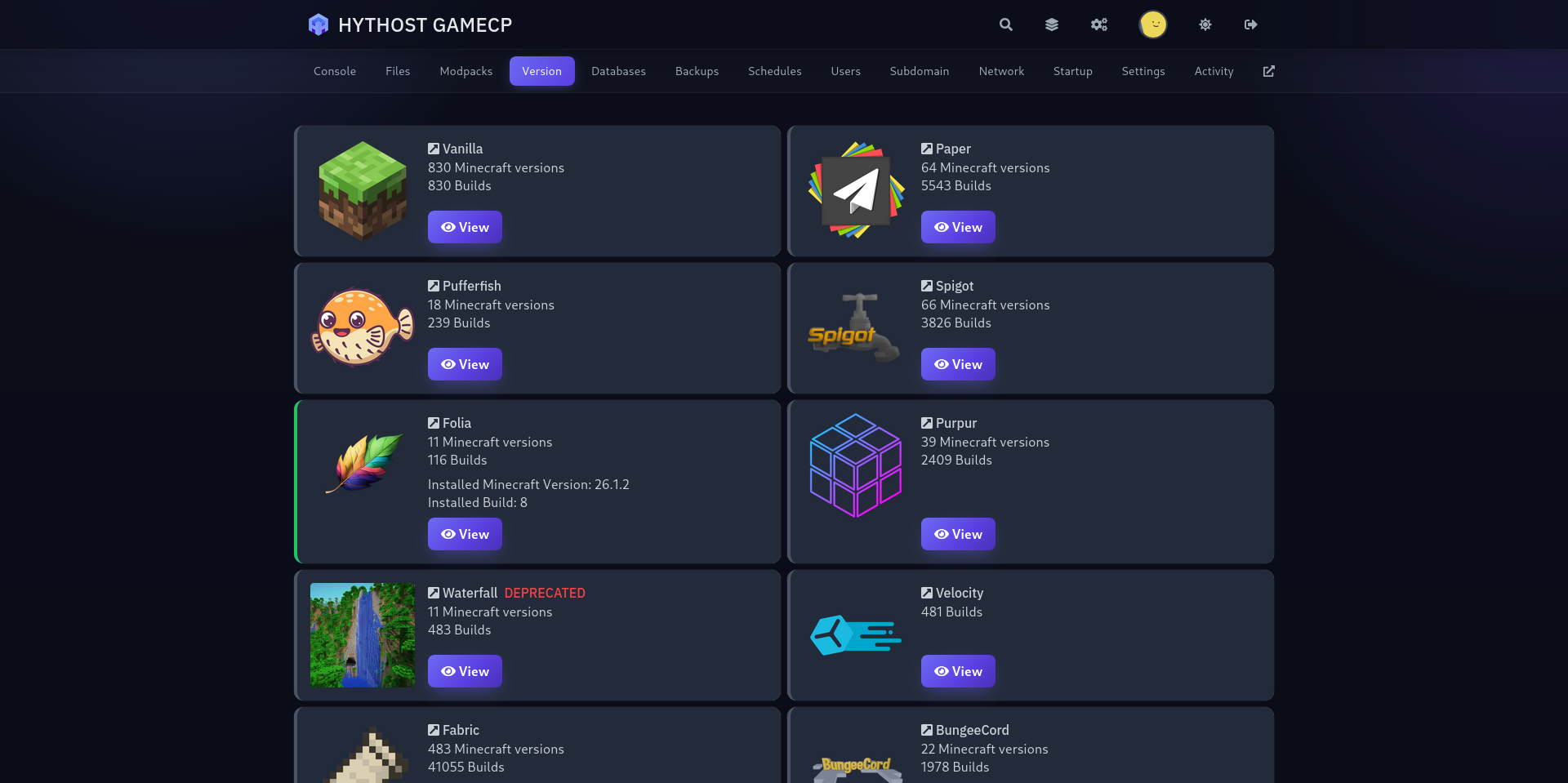The width and height of the screenshot is (1568, 783).
Task: Click the red DEPRECATED label on Waterfall
Action: (x=545, y=593)
